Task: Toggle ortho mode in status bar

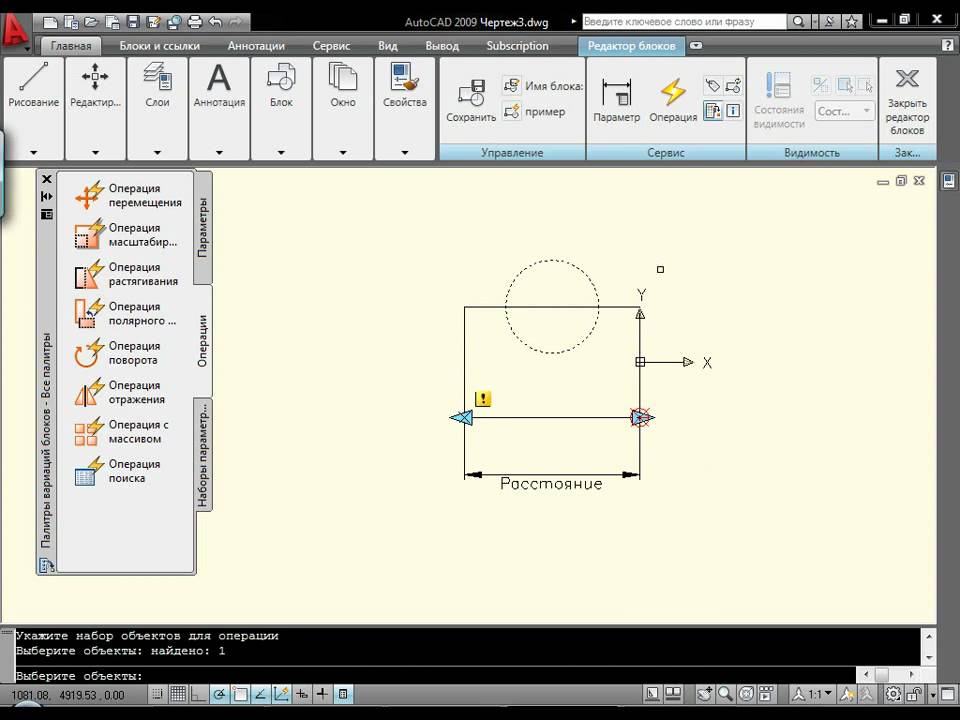Action: coord(199,694)
